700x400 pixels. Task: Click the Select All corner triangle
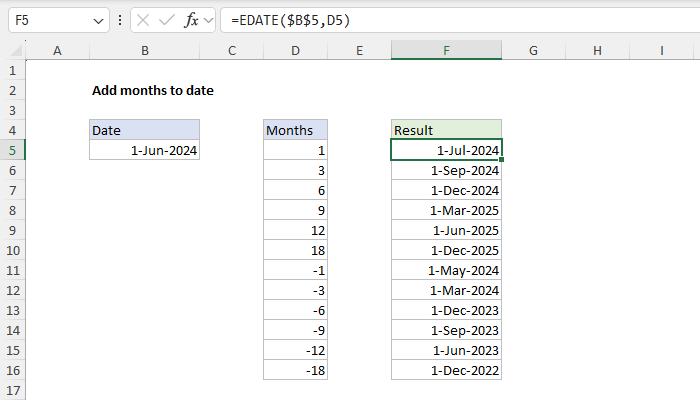click(x=16, y=50)
